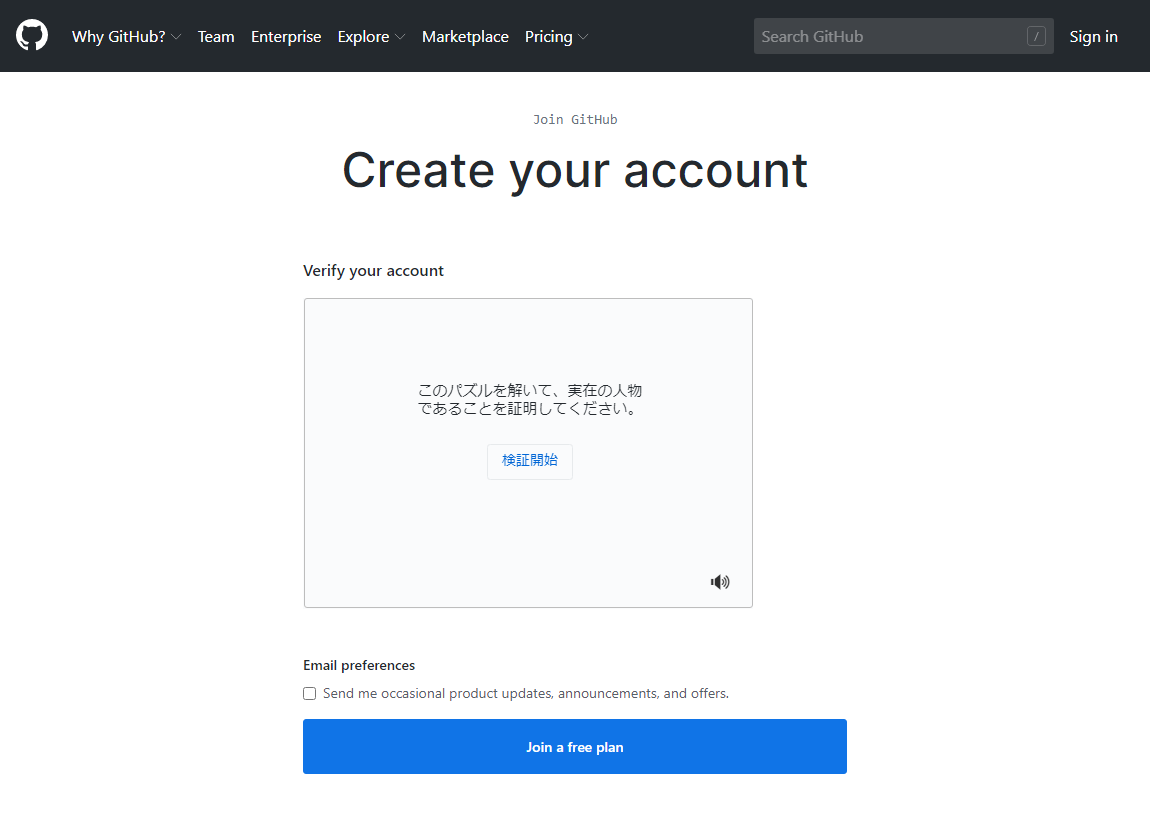Click the GitHub Octocat logo

(x=32, y=36)
